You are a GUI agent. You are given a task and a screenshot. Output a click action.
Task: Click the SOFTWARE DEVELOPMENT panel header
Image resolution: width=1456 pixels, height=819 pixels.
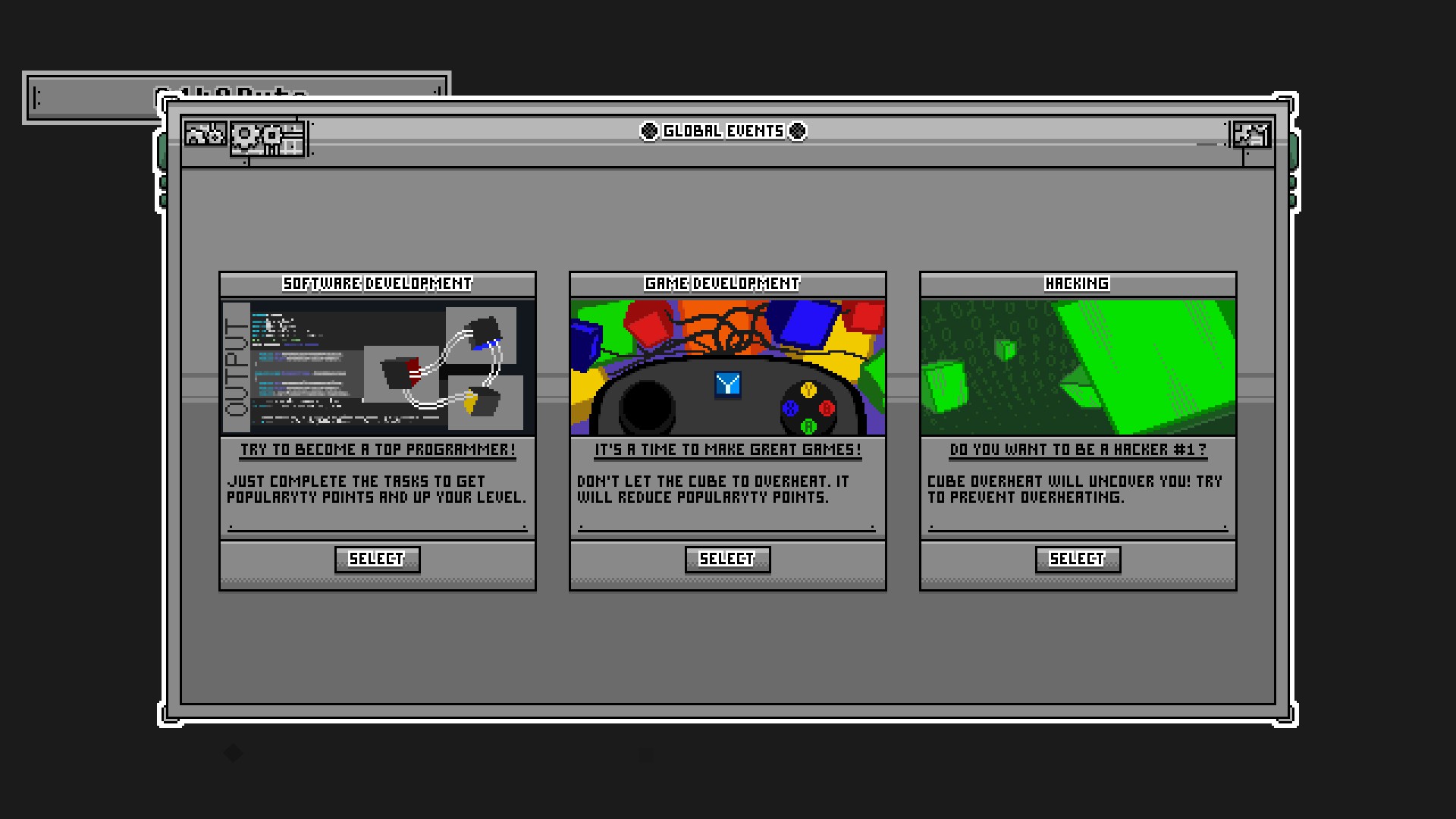pos(377,284)
